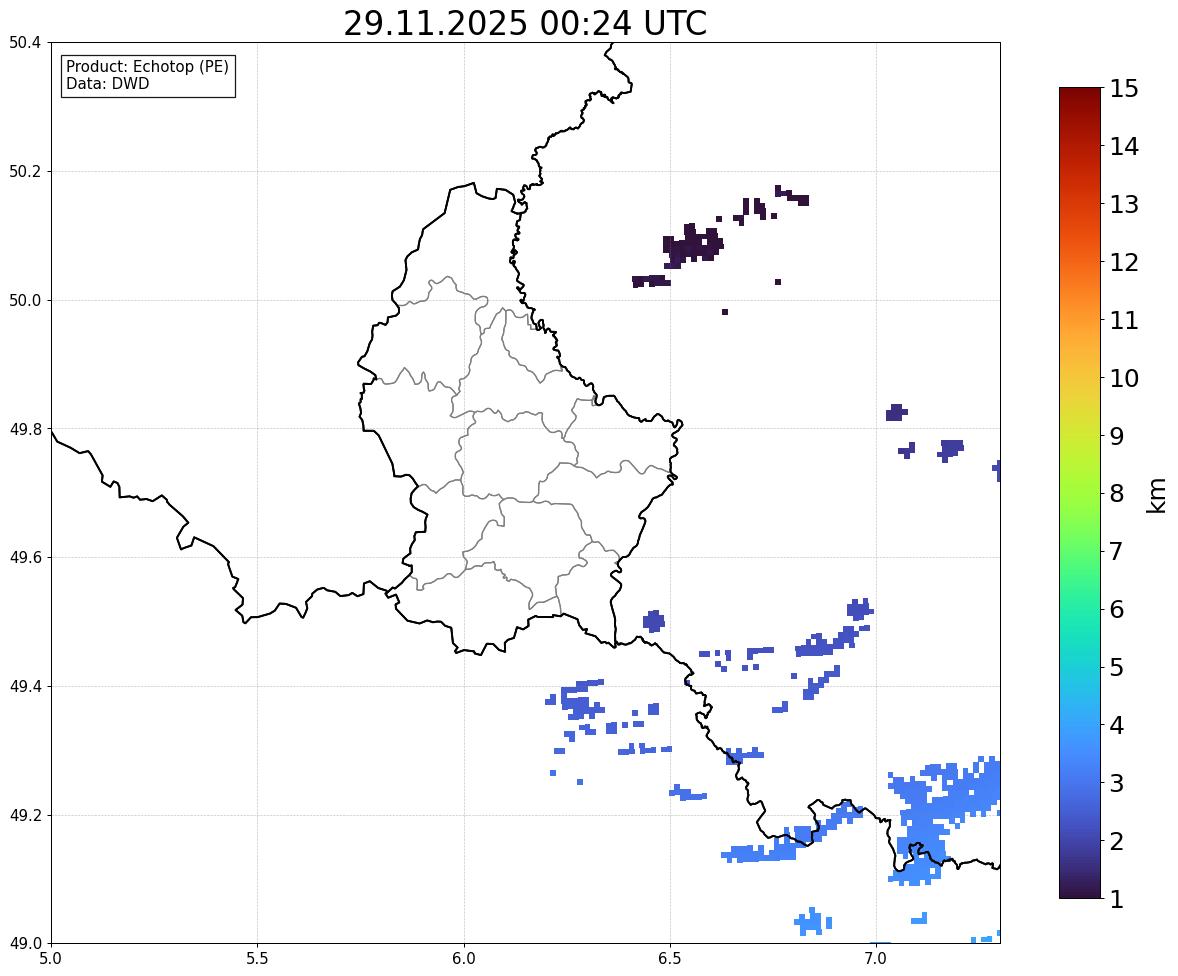Click colorbar tick label "2"

[1117, 841]
